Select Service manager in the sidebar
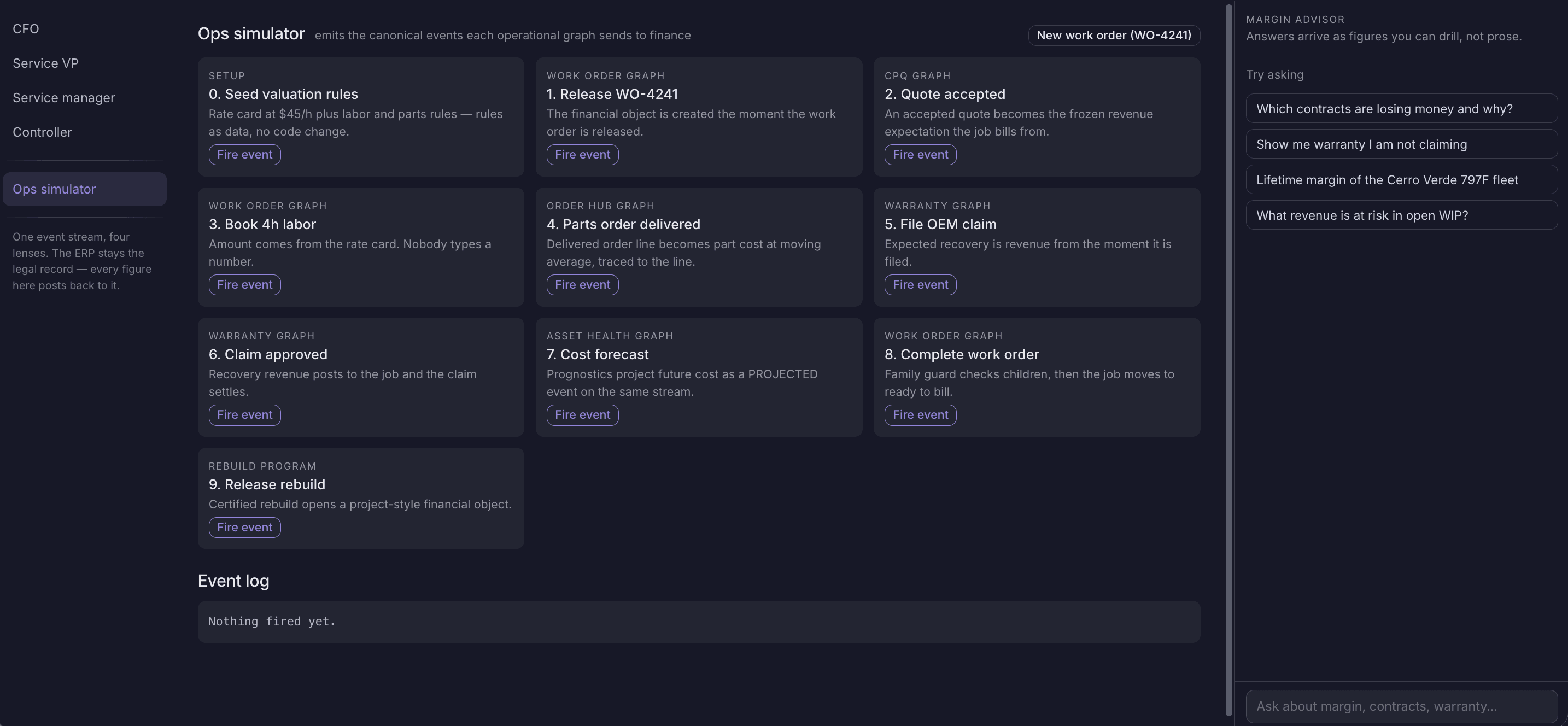1568x726 pixels. [64, 98]
